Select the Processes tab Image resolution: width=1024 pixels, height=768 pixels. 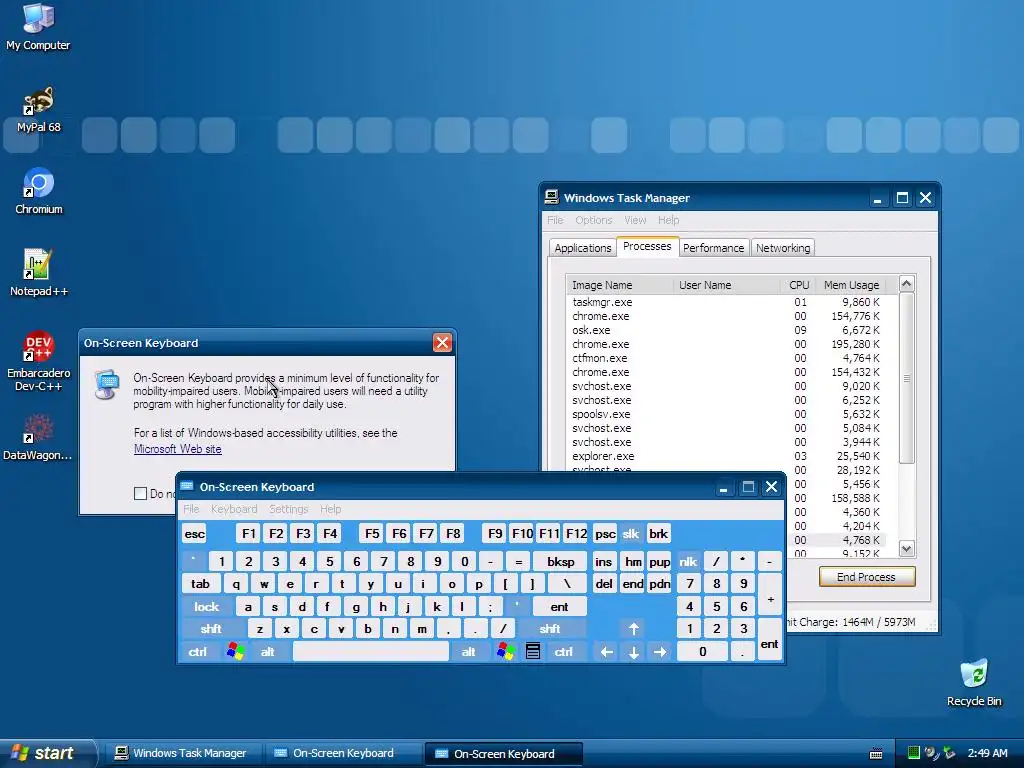(647, 246)
